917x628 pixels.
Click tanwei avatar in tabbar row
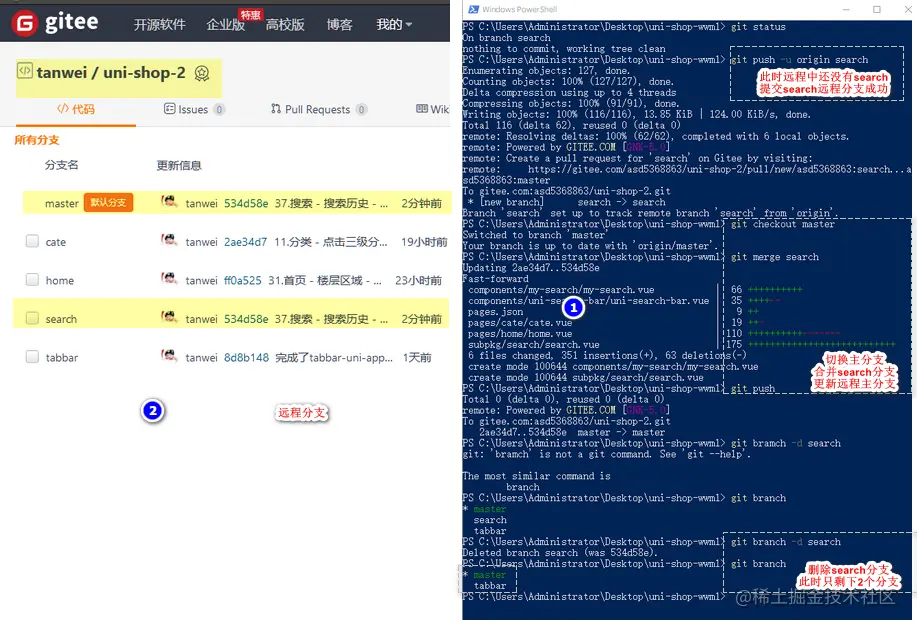[x=170, y=356]
